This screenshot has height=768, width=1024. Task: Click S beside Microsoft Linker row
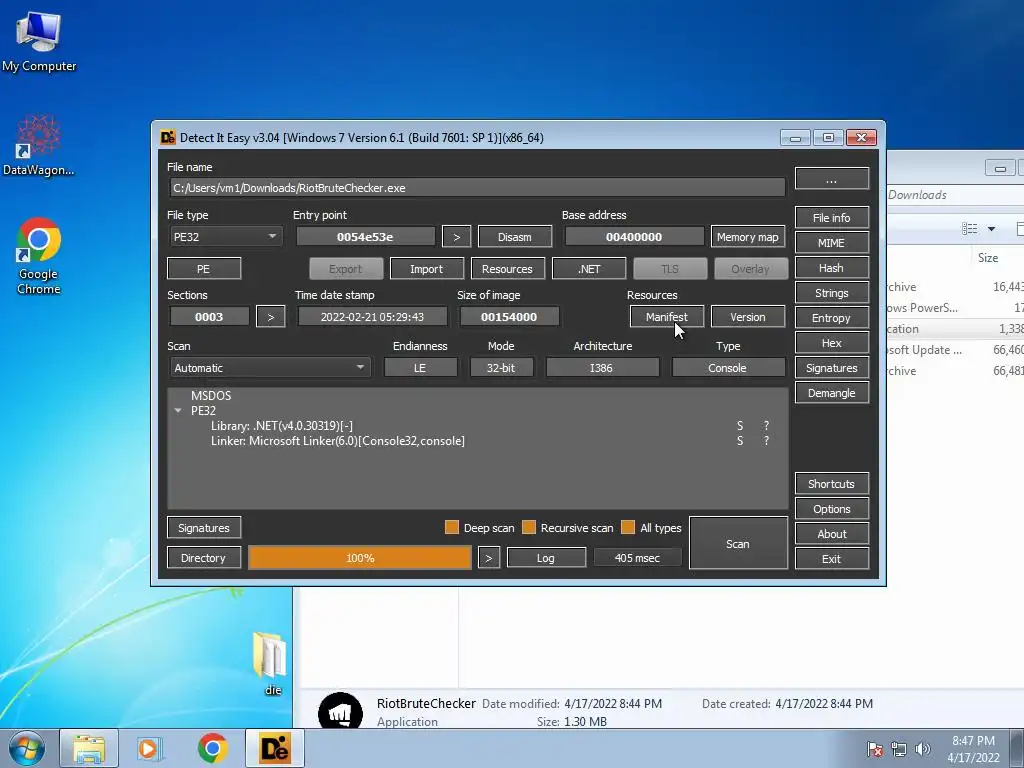pyautogui.click(x=740, y=441)
